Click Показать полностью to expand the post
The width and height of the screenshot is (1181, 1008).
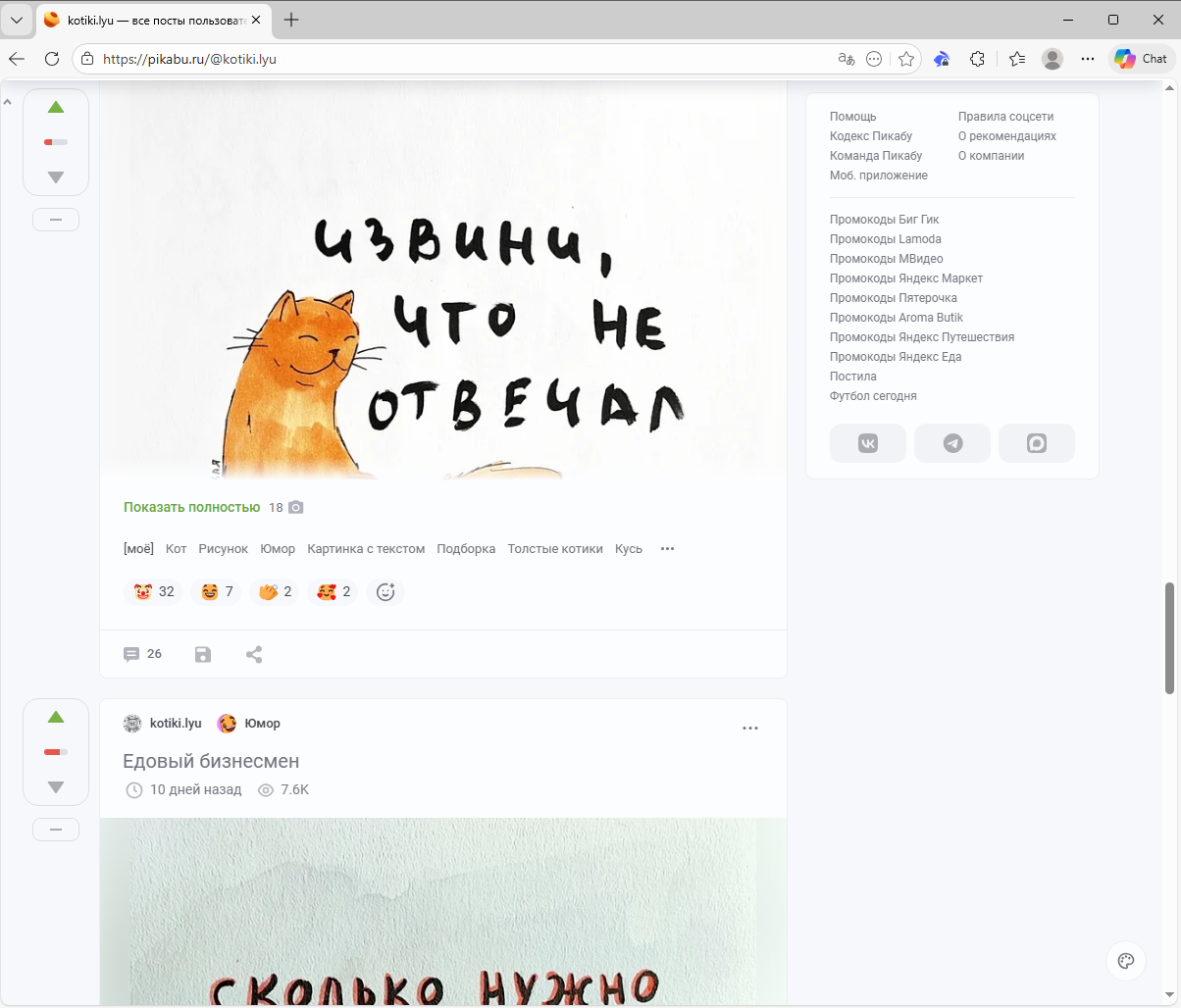point(191,507)
